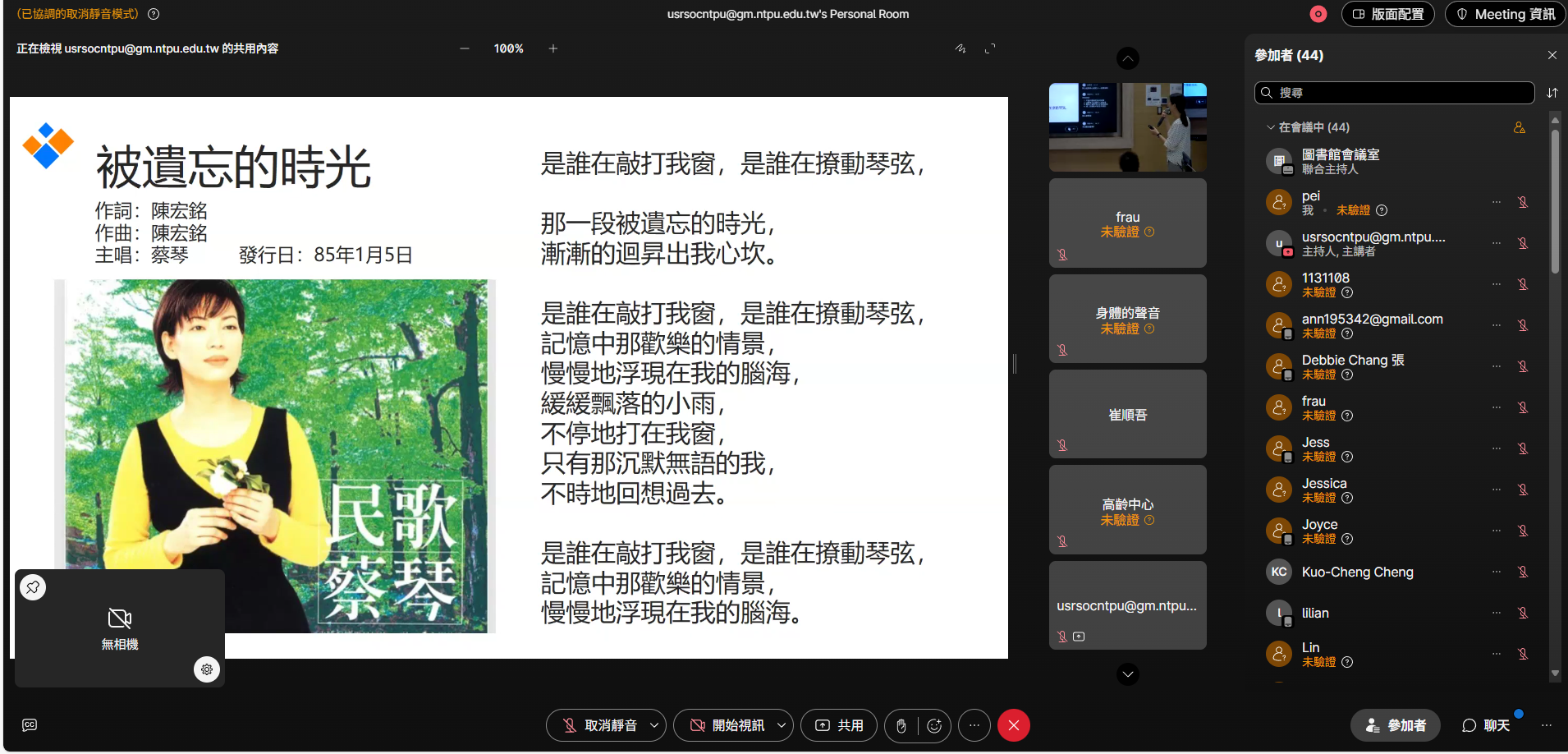Toggle the mic icon for Debbie Chang 張
Screen dimensions: 1568x754
[1523, 366]
